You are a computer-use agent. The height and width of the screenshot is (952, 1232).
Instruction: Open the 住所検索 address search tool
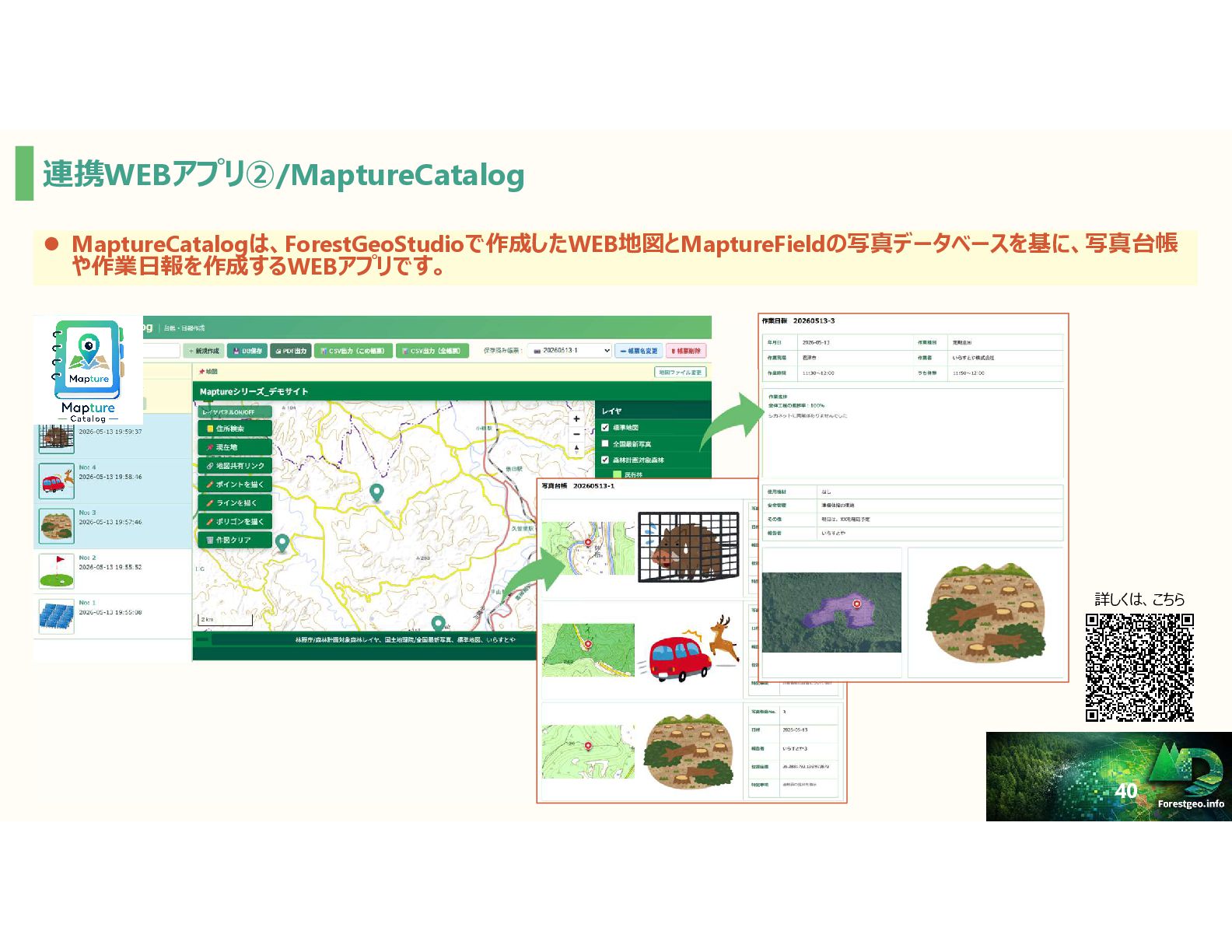coord(235,429)
